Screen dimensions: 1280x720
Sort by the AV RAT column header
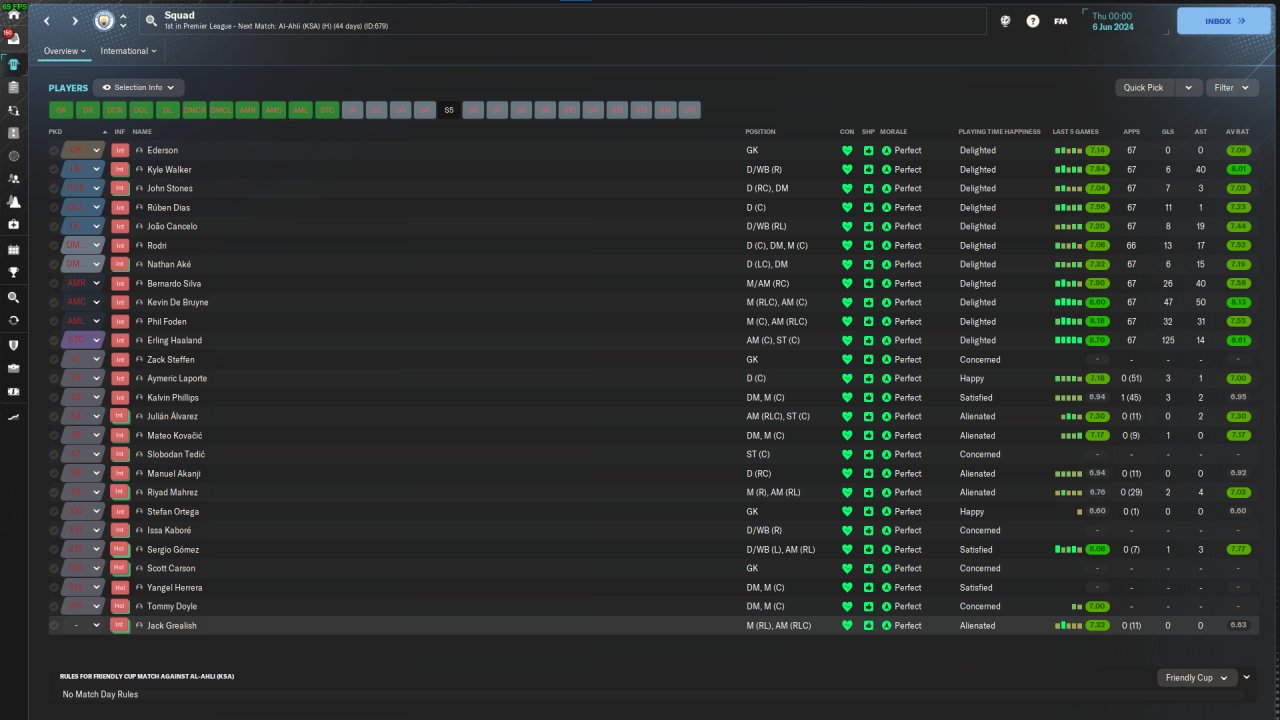click(x=1238, y=132)
